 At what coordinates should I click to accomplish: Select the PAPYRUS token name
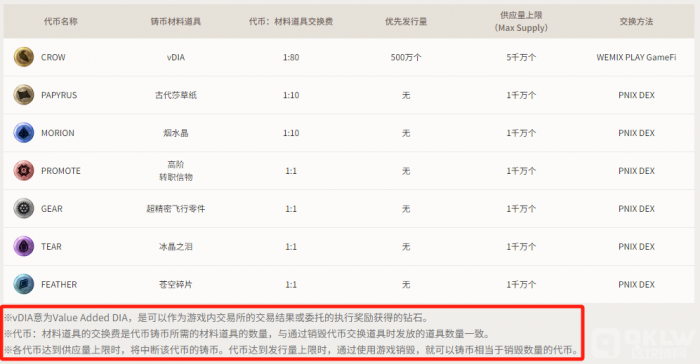pos(59,95)
